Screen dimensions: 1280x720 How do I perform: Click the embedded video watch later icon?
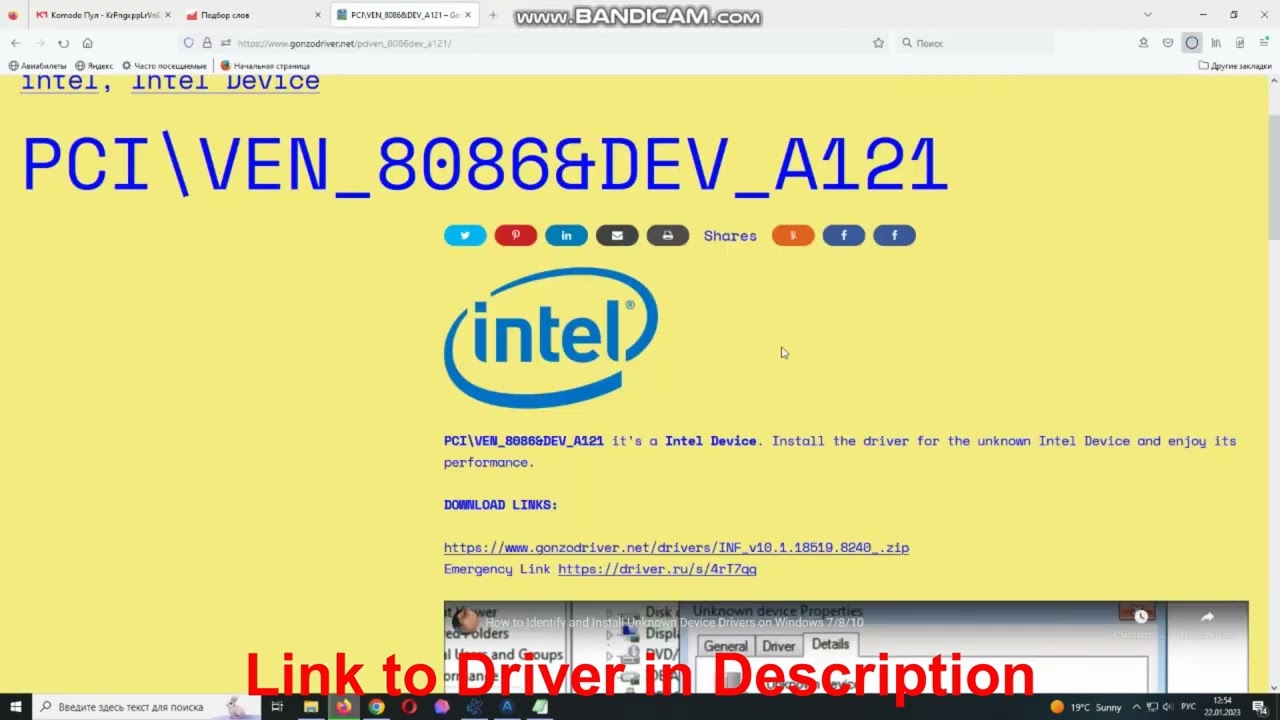pyautogui.click(x=1140, y=616)
